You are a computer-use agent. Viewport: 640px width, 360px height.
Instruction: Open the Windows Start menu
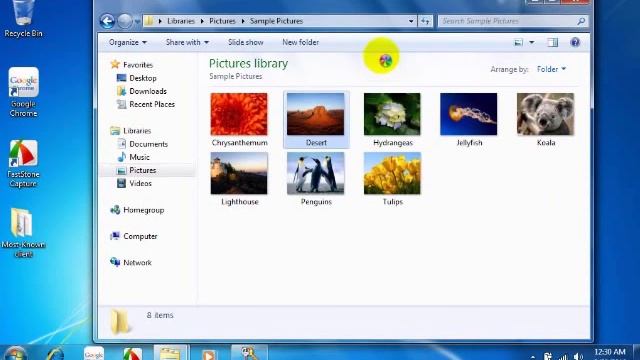tap(16, 353)
